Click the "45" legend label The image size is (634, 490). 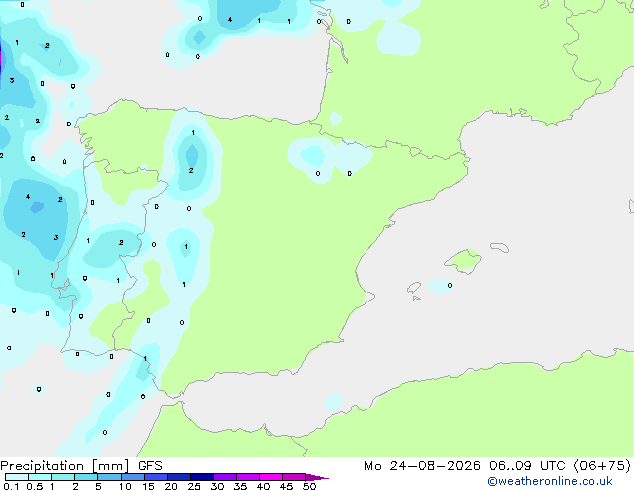pyautogui.click(x=286, y=486)
